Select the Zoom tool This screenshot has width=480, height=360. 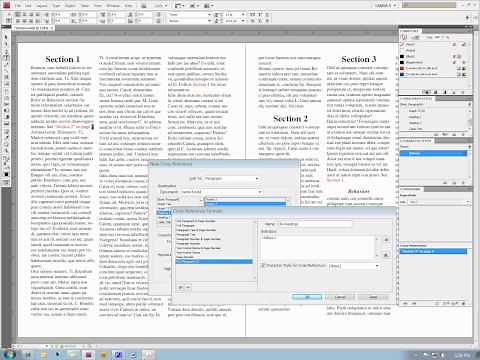(x=6, y=150)
